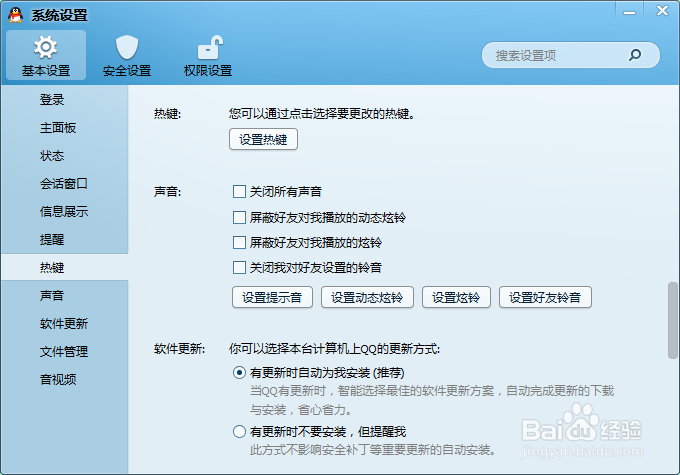Click the 软件更新: section label

[180, 349]
